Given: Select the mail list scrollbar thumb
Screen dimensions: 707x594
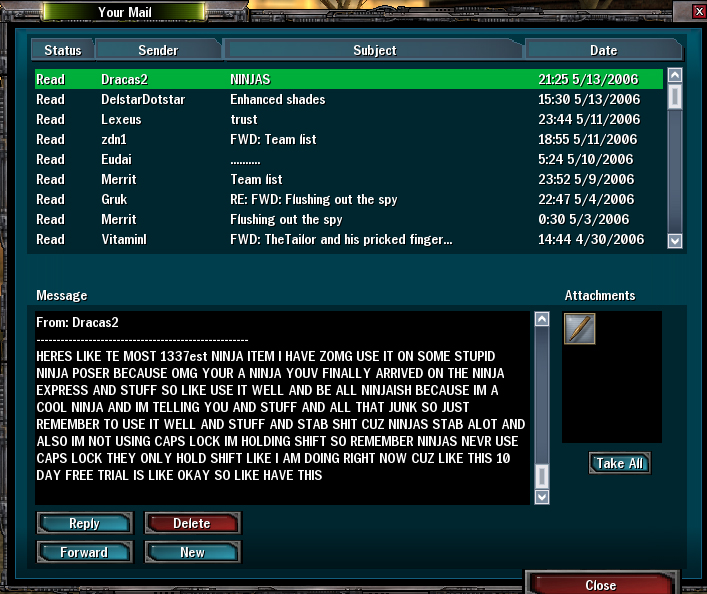Looking at the screenshot, I should (x=675, y=97).
